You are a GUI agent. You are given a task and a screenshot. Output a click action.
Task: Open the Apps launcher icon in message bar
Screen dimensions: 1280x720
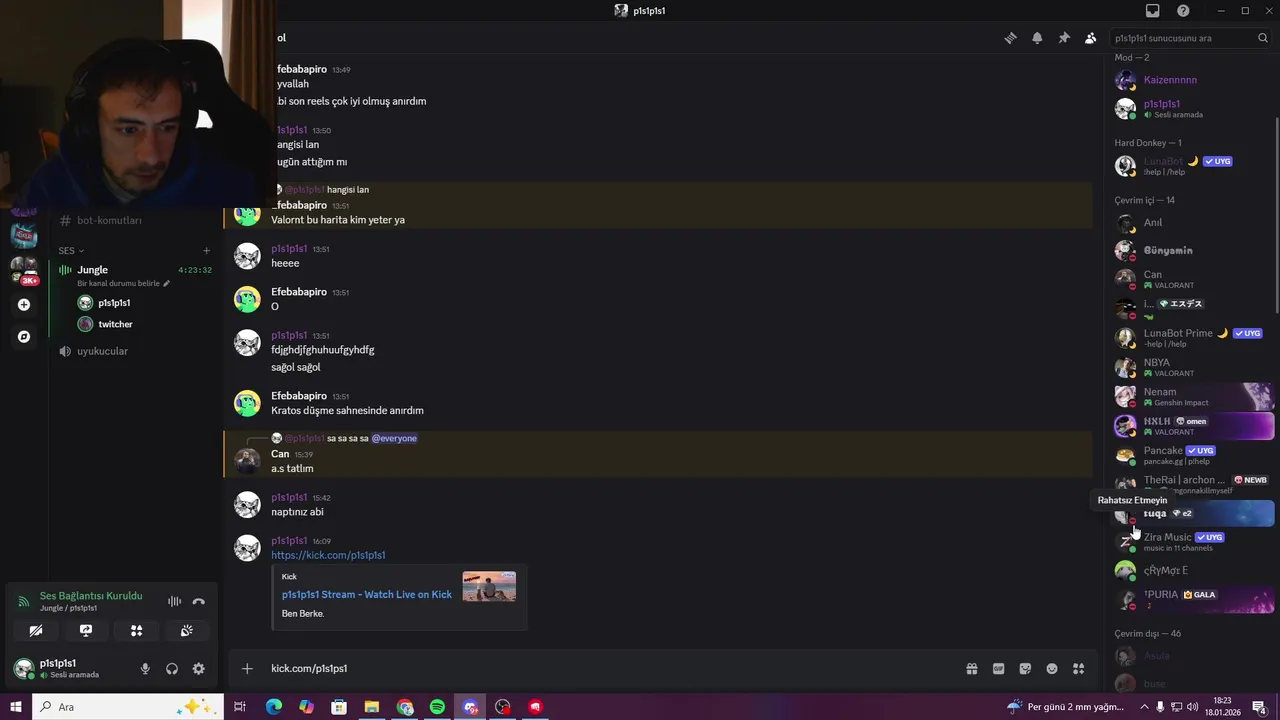[x=1078, y=669]
